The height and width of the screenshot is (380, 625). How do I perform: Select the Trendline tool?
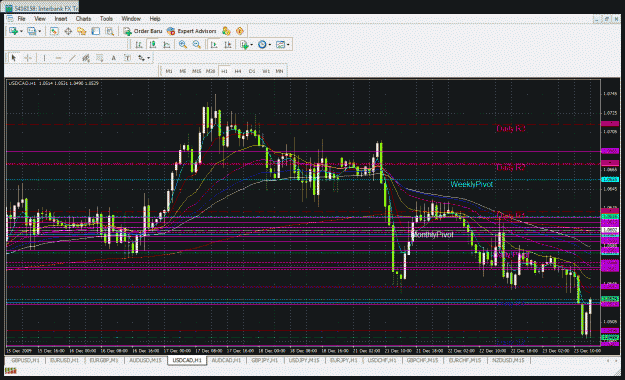[72, 58]
